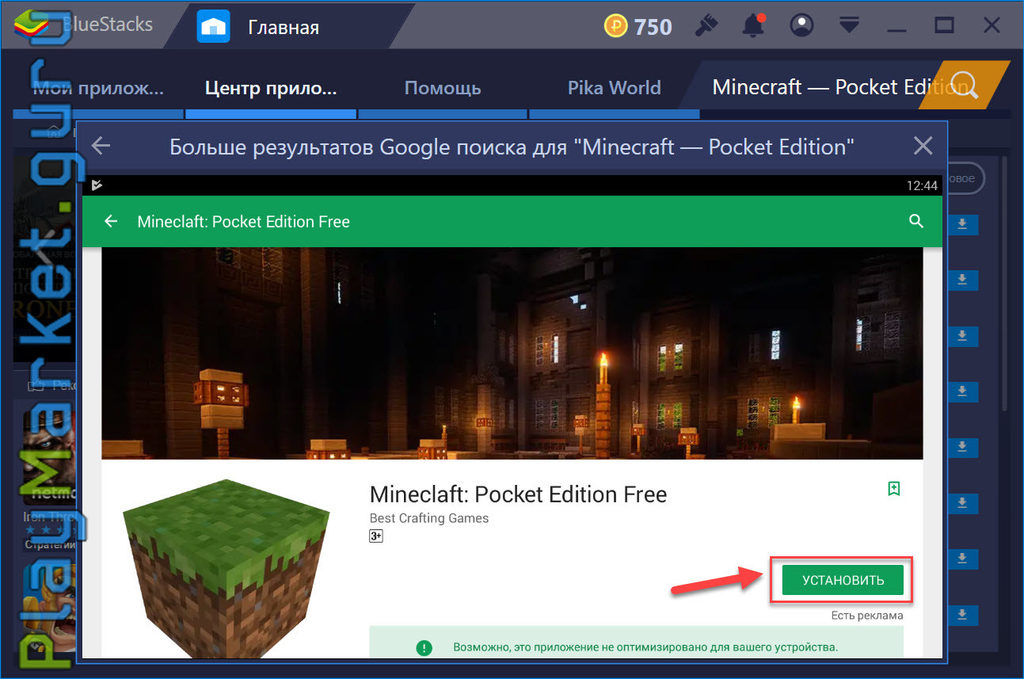Close the Google search results dialog
Screen dimensions: 1024x679
[923, 146]
